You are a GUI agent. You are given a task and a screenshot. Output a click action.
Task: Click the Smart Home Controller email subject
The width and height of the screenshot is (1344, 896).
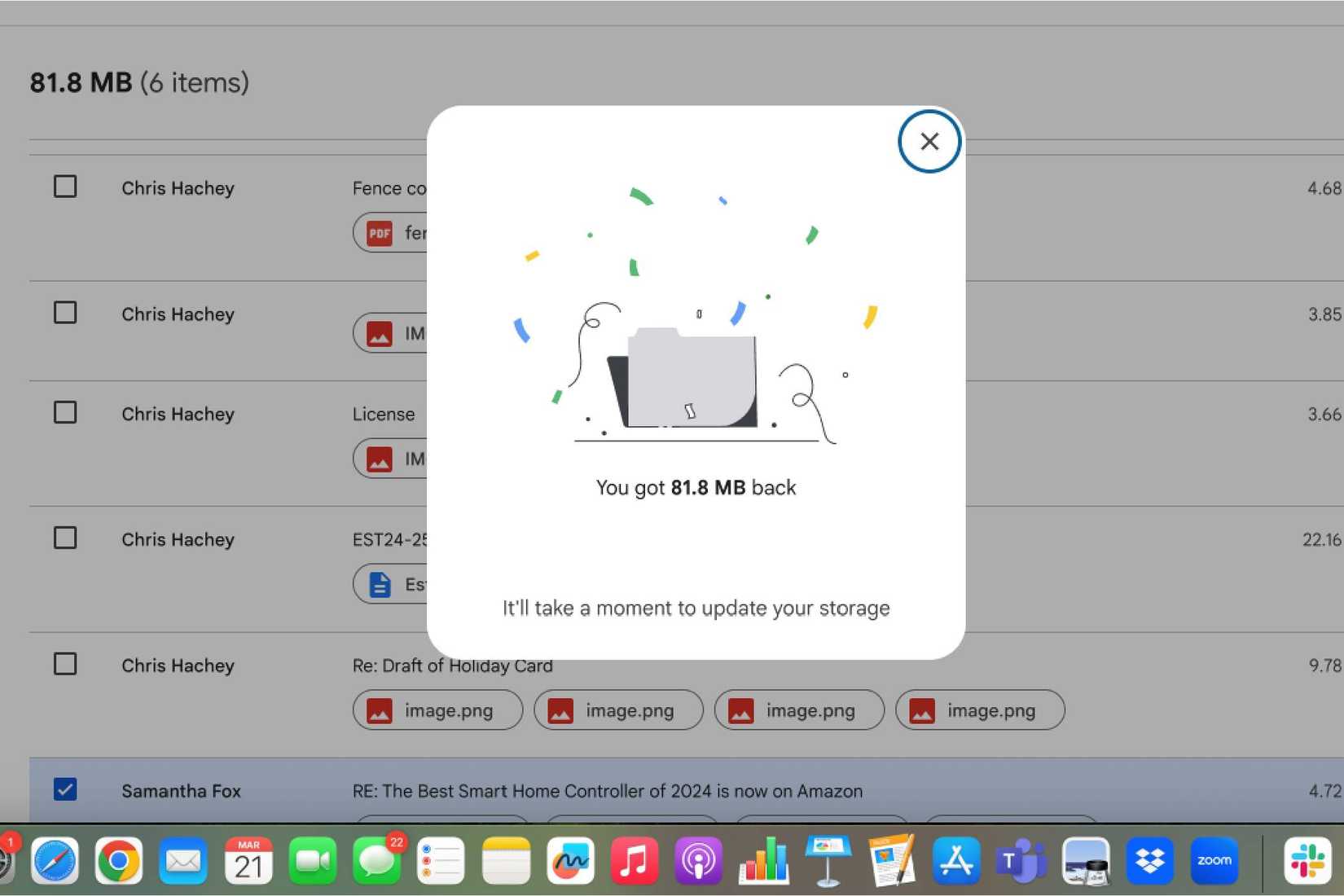click(608, 791)
